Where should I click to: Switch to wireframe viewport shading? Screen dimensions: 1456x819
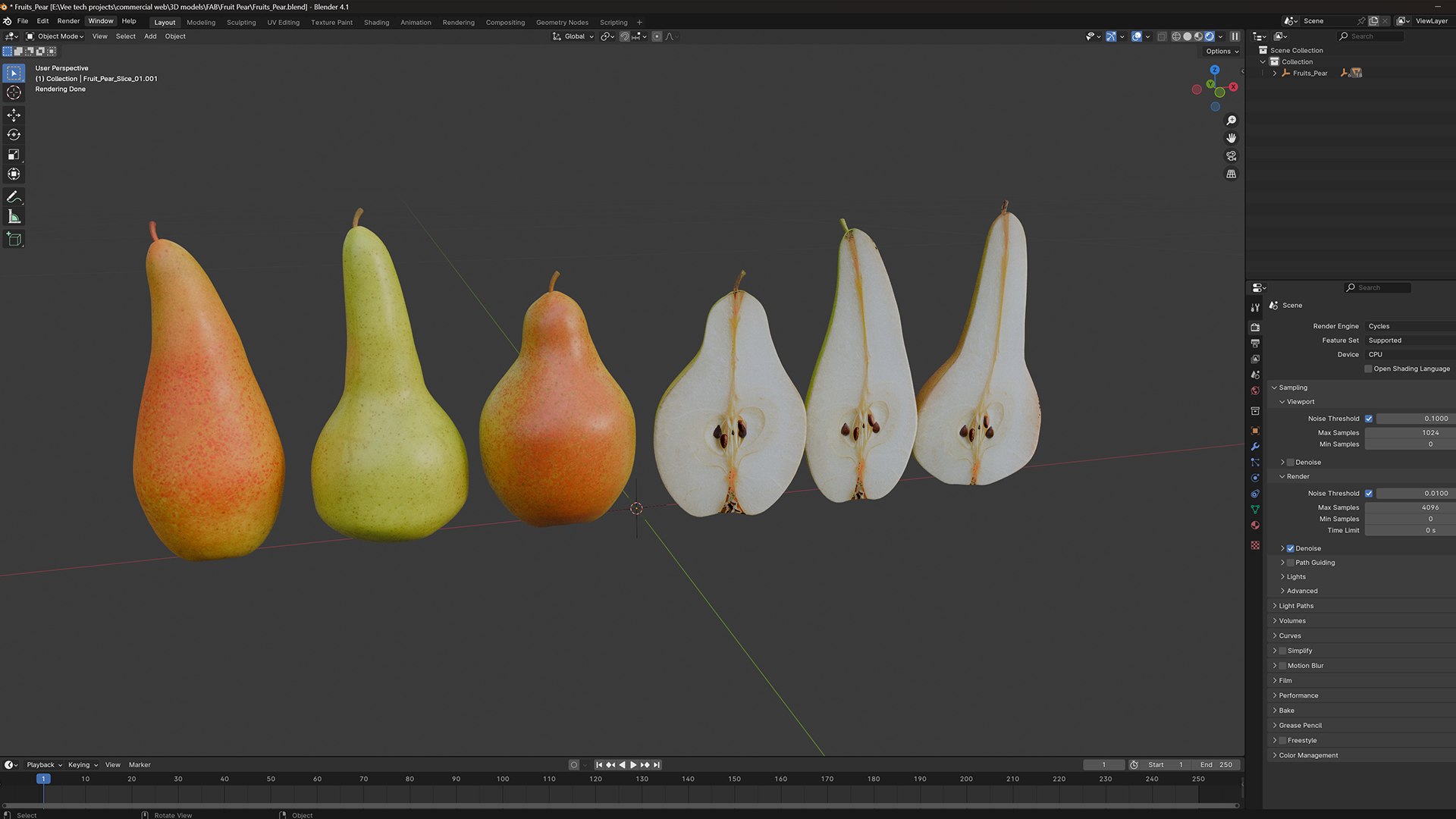coord(1176,36)
